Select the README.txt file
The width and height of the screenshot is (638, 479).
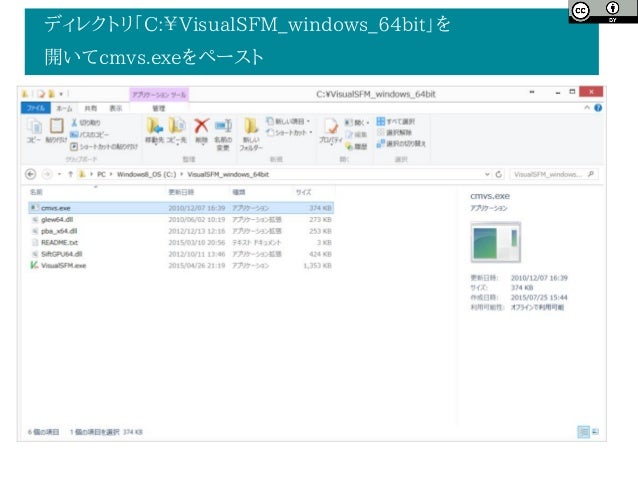point(59,243)
